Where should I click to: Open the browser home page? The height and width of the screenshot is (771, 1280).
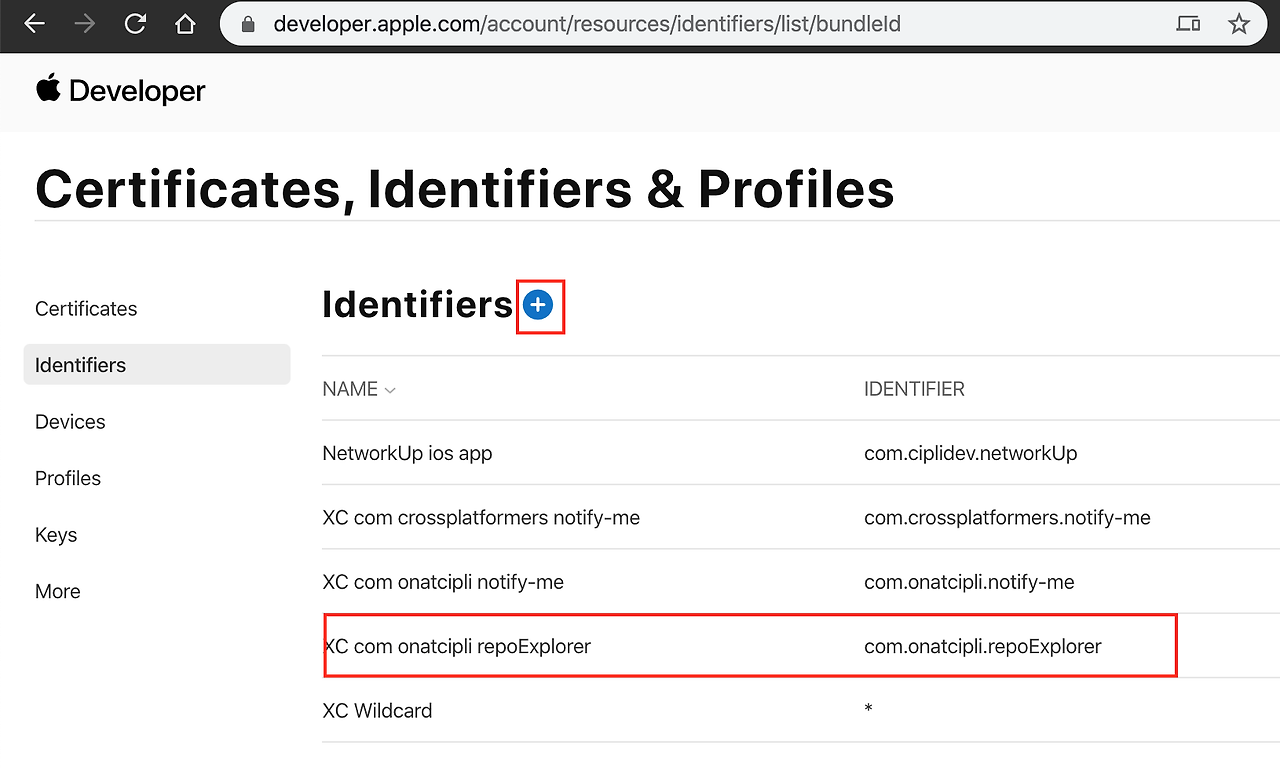tap(185, 24)
